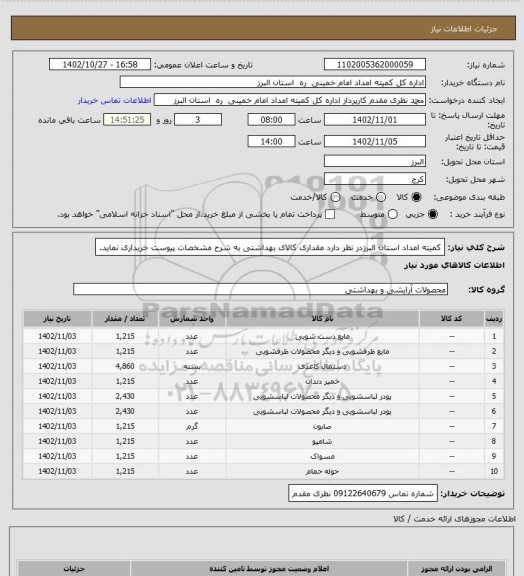Select the صابون product name cell
524x576 pixels.
pyautogui.click(x=322, y=426)
